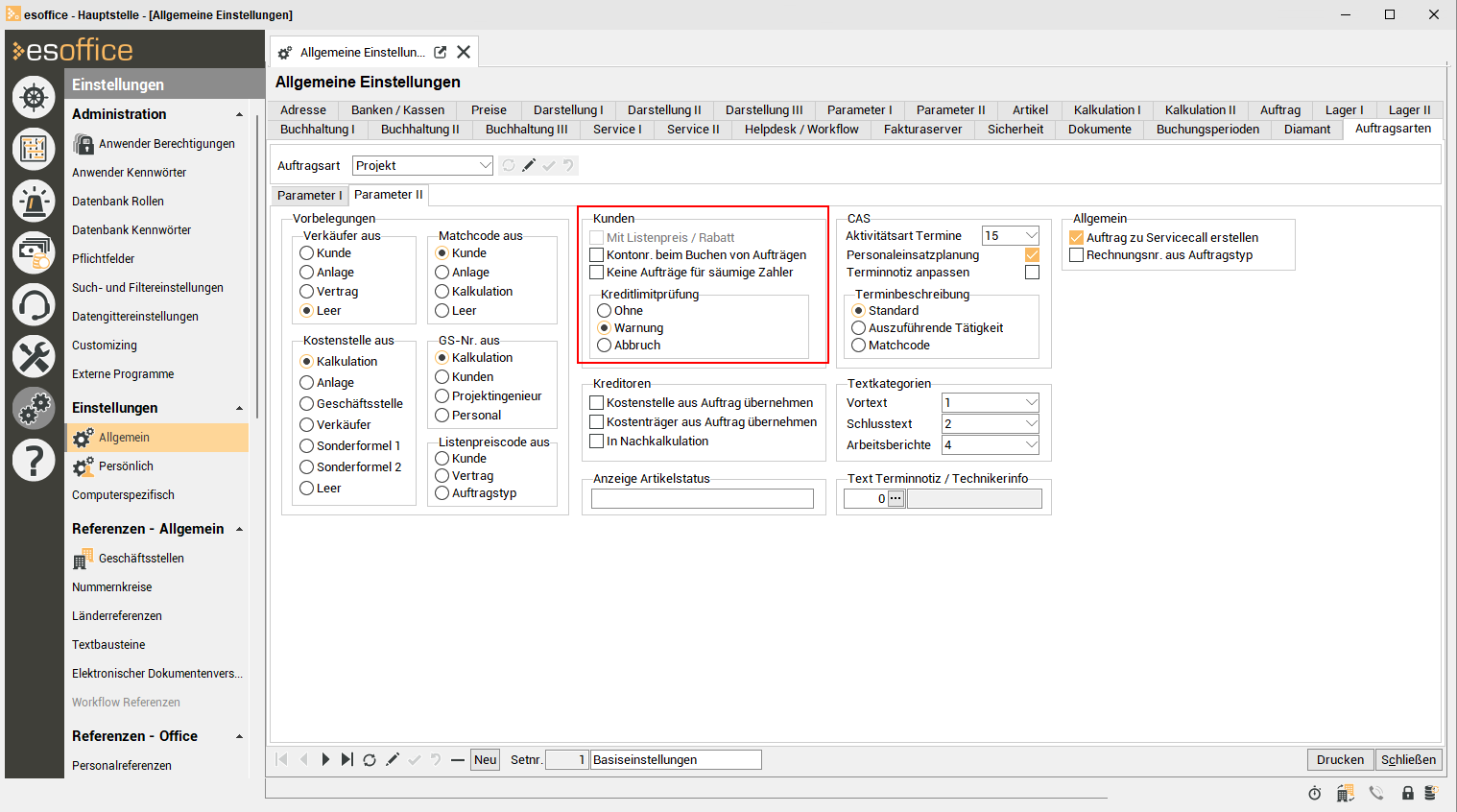
Task: Enable 'Keine Aufträge für säumige Zahler' checkbox
Action: (597, 273)
